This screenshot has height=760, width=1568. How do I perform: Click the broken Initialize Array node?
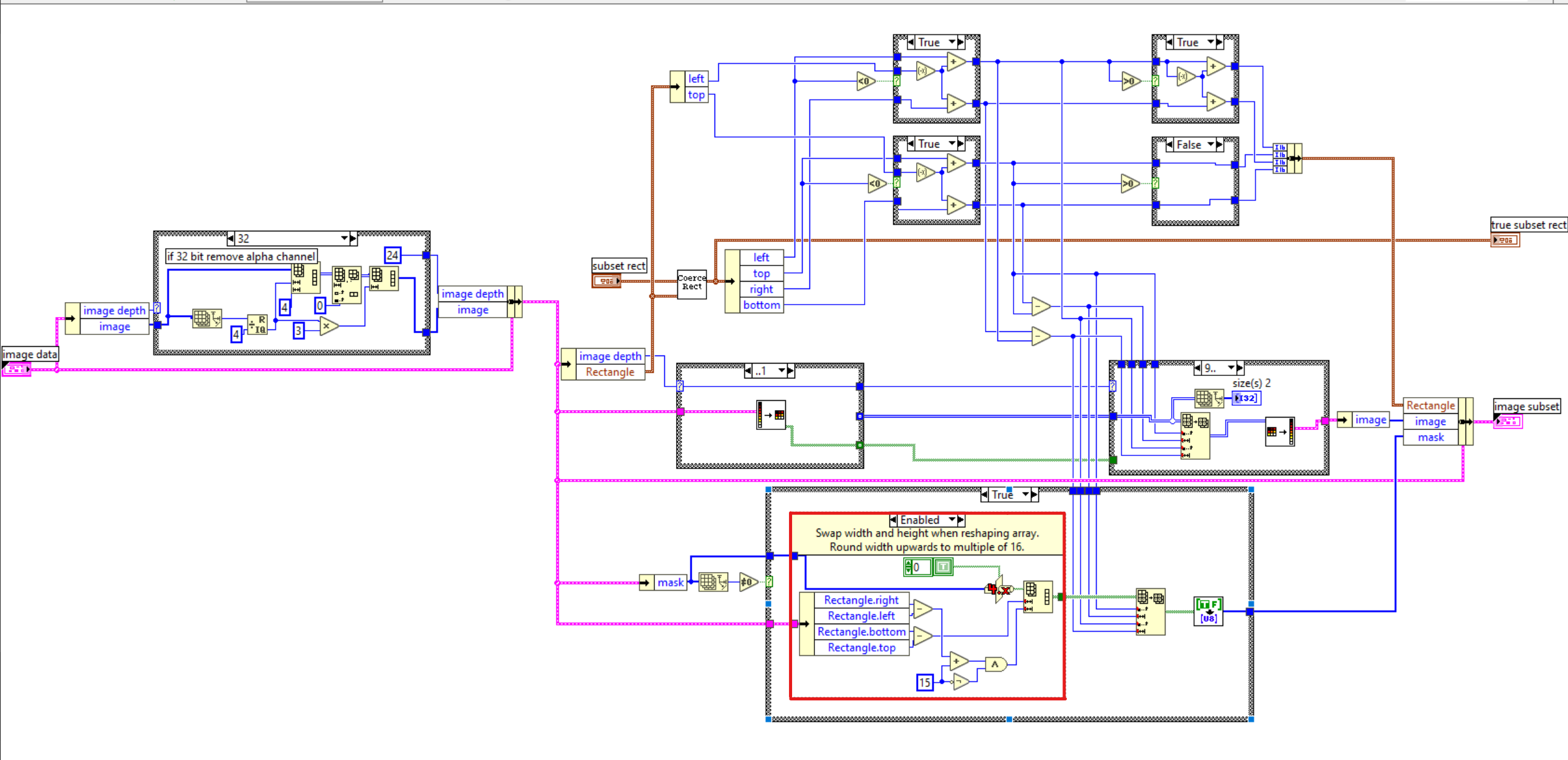[x=999, y=589]
